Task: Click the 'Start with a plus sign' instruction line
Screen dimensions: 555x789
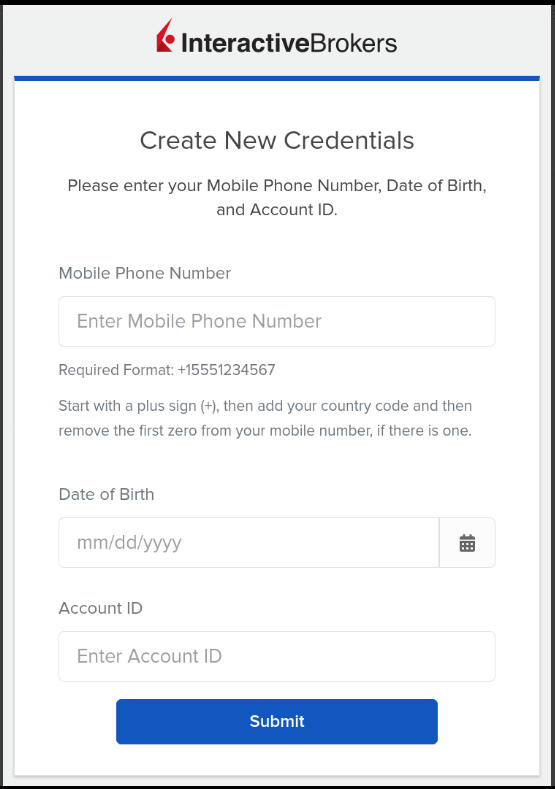Action: [x=265, y=406]
